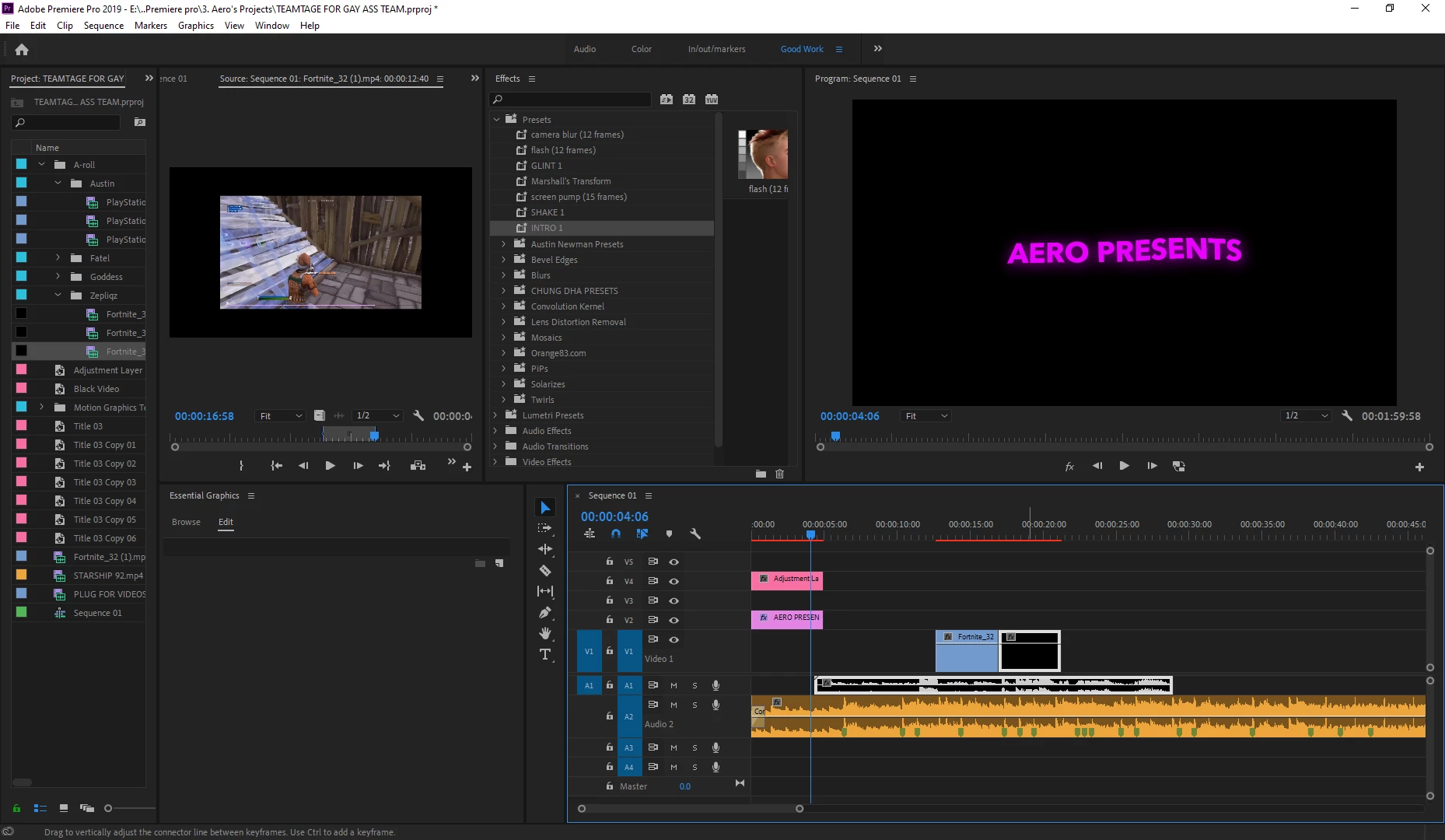This screenshot has width=1445, height=840.
Task: Click Program Monitor timecode 00:00:04:06
Action: 849,416
